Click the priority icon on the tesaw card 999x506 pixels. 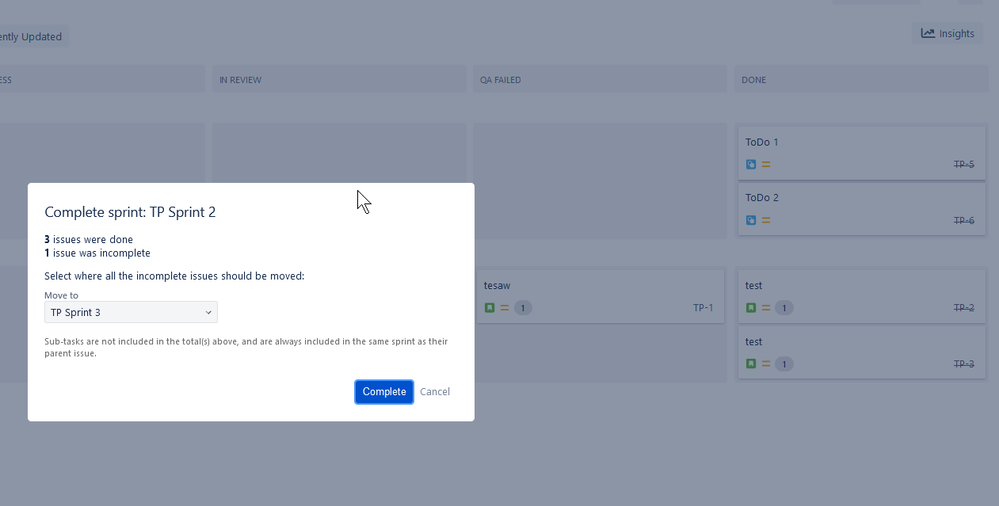click(505, 308)
